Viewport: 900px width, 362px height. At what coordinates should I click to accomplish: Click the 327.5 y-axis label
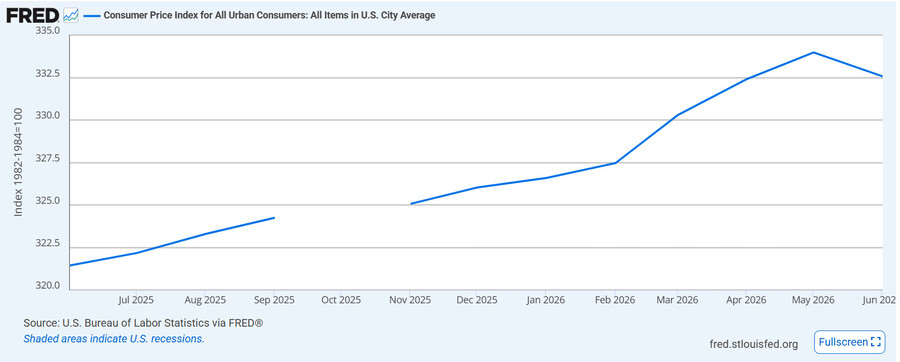click(48, 159)
